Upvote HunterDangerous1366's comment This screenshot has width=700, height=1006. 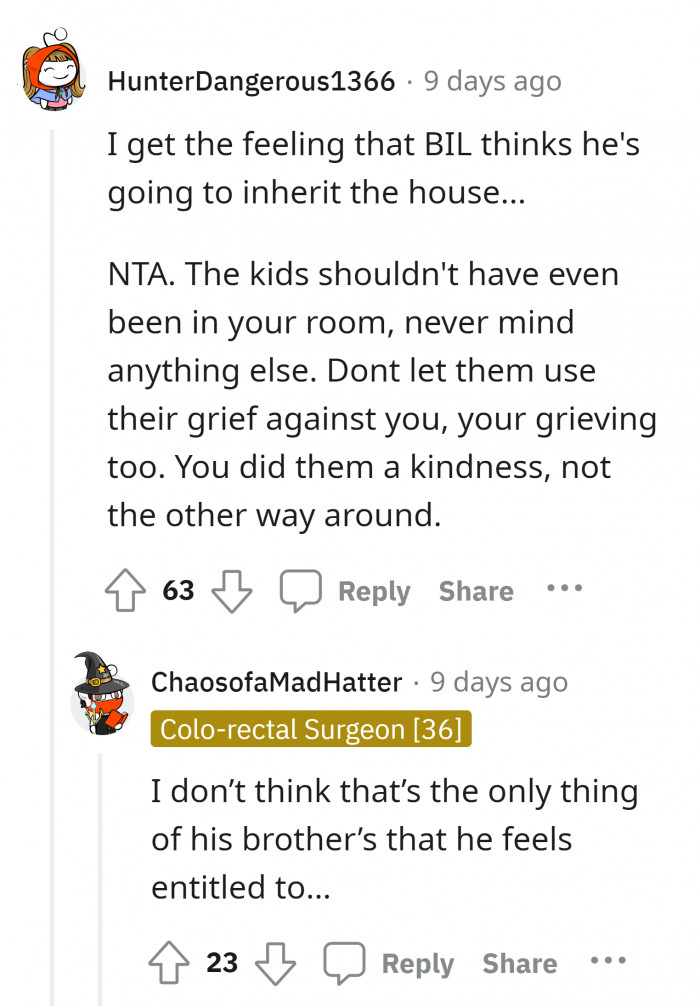[127, 591]
